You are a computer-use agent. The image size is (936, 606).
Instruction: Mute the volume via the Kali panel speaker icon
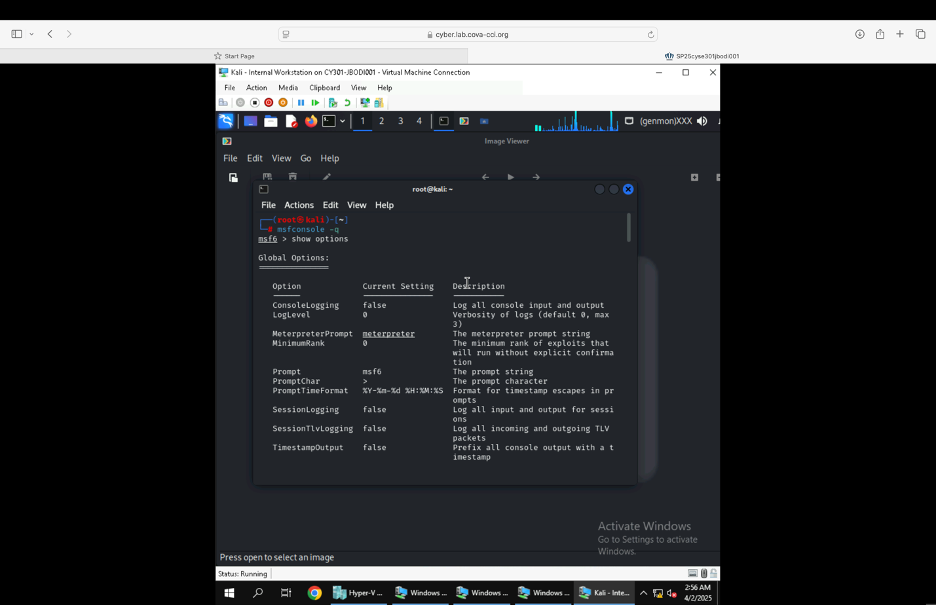702,121
